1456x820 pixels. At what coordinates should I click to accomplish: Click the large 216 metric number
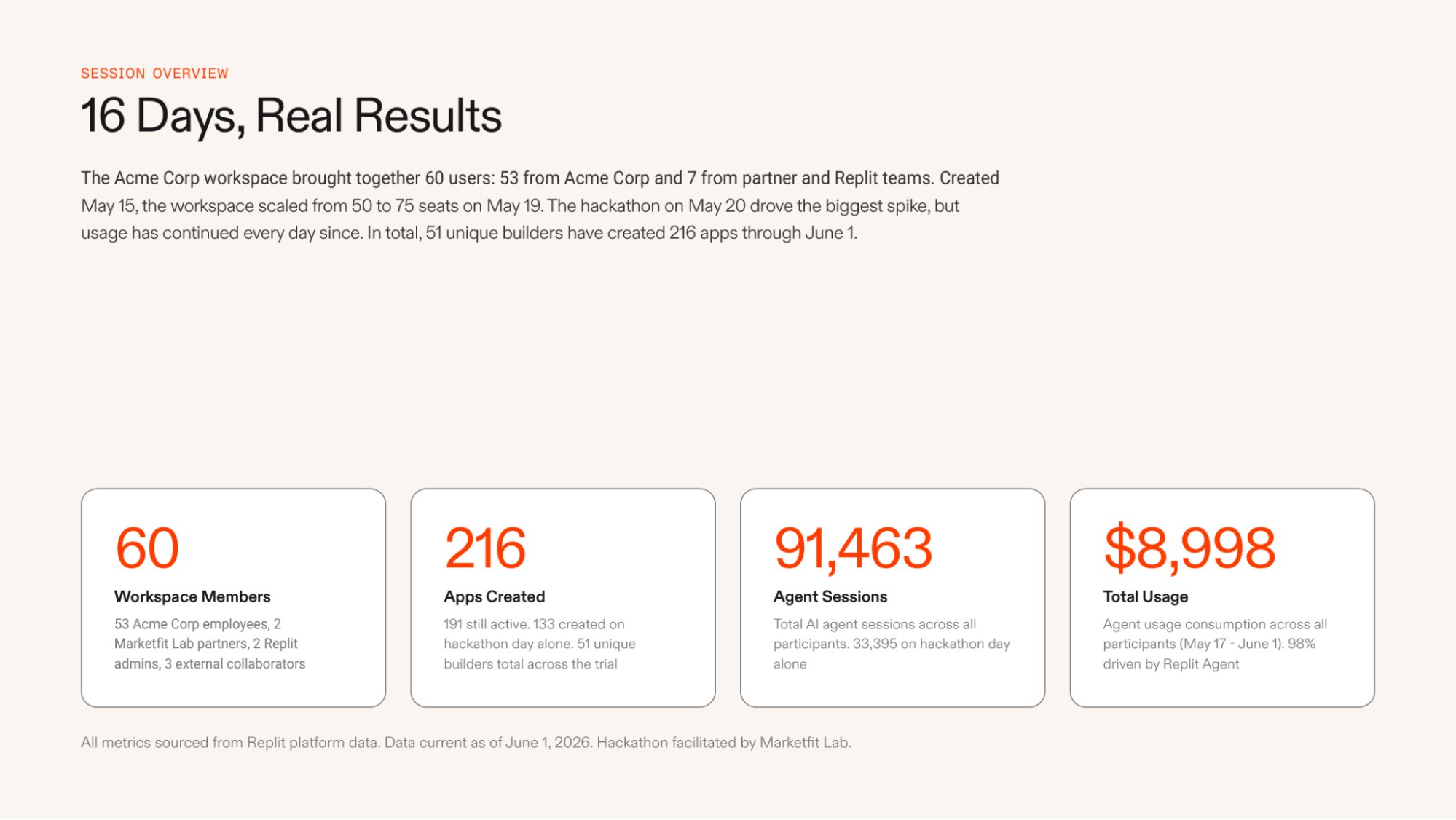tap(485, 548)
